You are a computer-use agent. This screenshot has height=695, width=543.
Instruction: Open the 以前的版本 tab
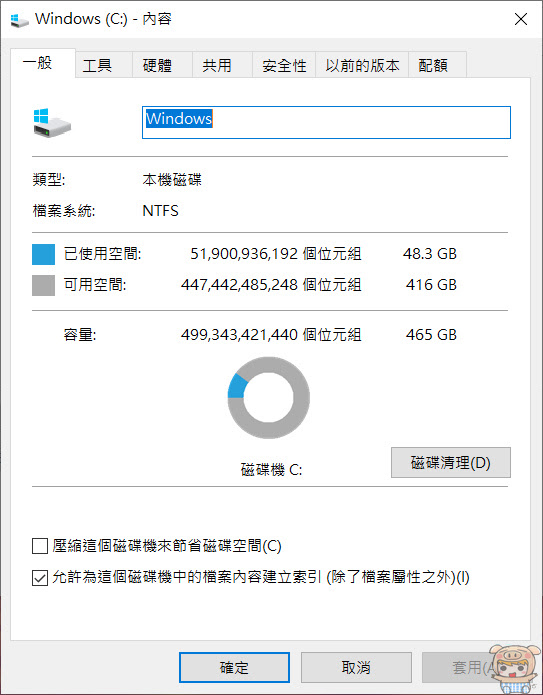(x=362, y=65)
